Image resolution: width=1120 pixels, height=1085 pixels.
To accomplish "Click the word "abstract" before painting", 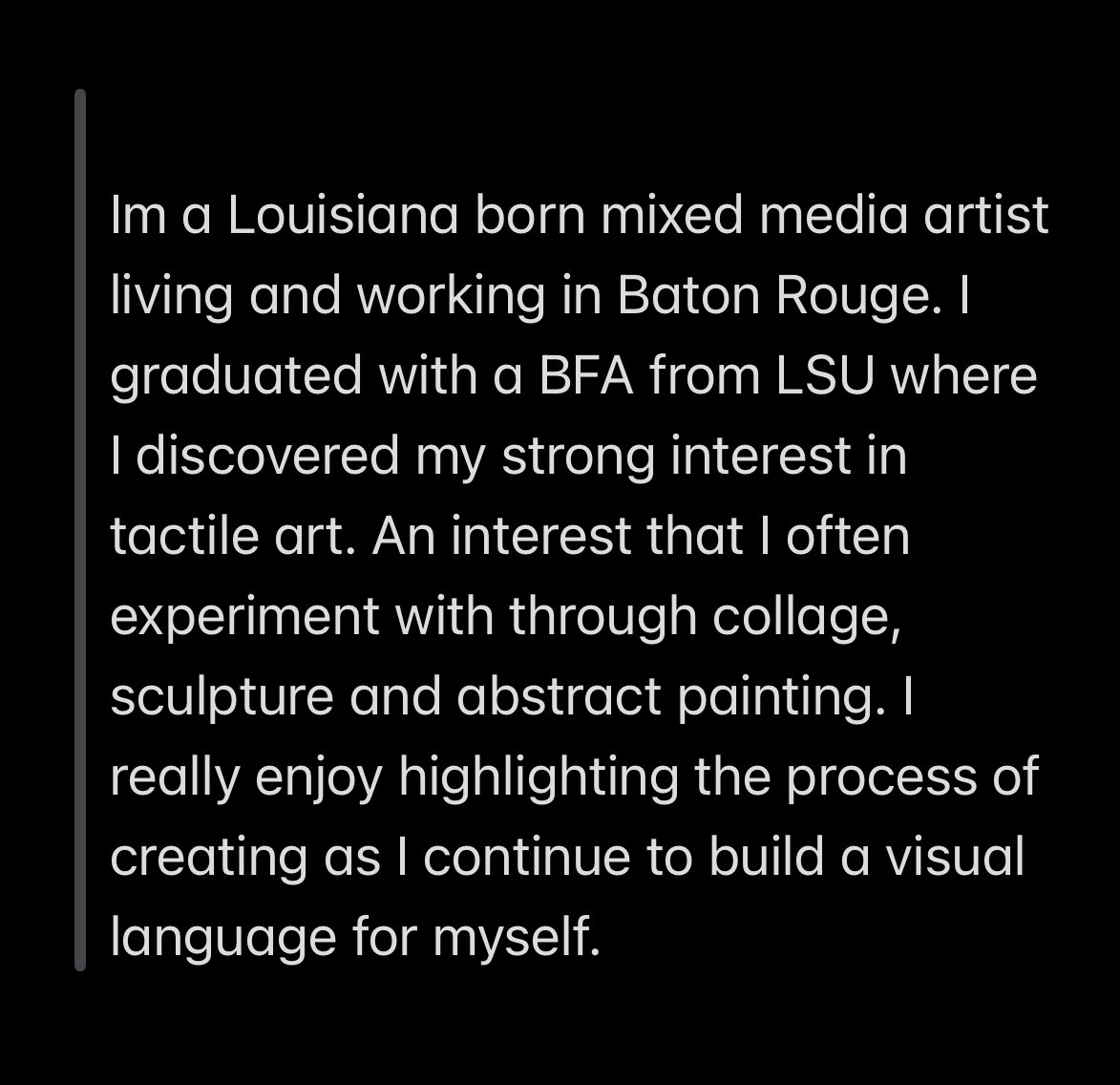I will [x=559, y=696].
